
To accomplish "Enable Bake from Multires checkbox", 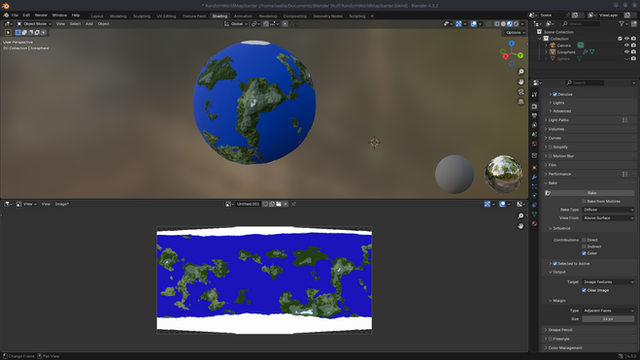I will (584, 201).
